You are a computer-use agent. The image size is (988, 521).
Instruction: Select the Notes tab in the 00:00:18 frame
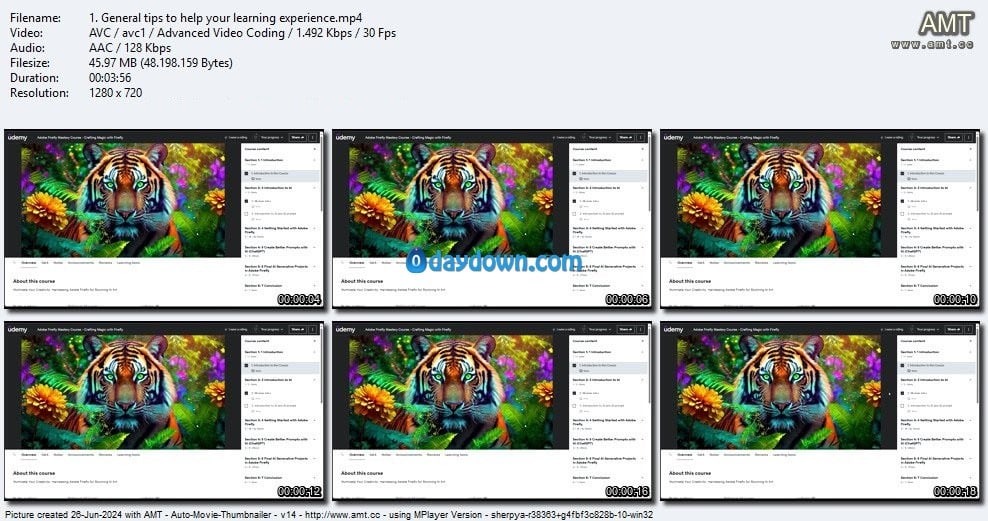714,455
